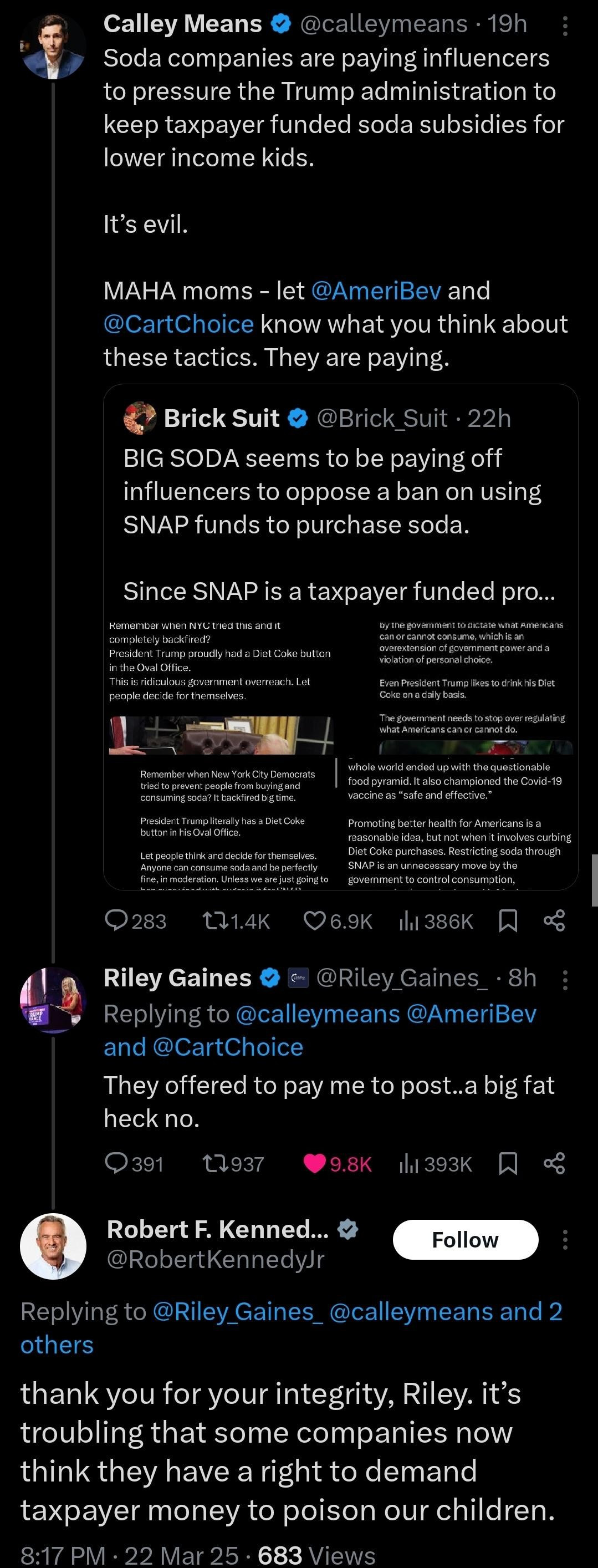Open the @AmeriBev mention in Calley's post
598x1568 pixels.
pos(375,291)
